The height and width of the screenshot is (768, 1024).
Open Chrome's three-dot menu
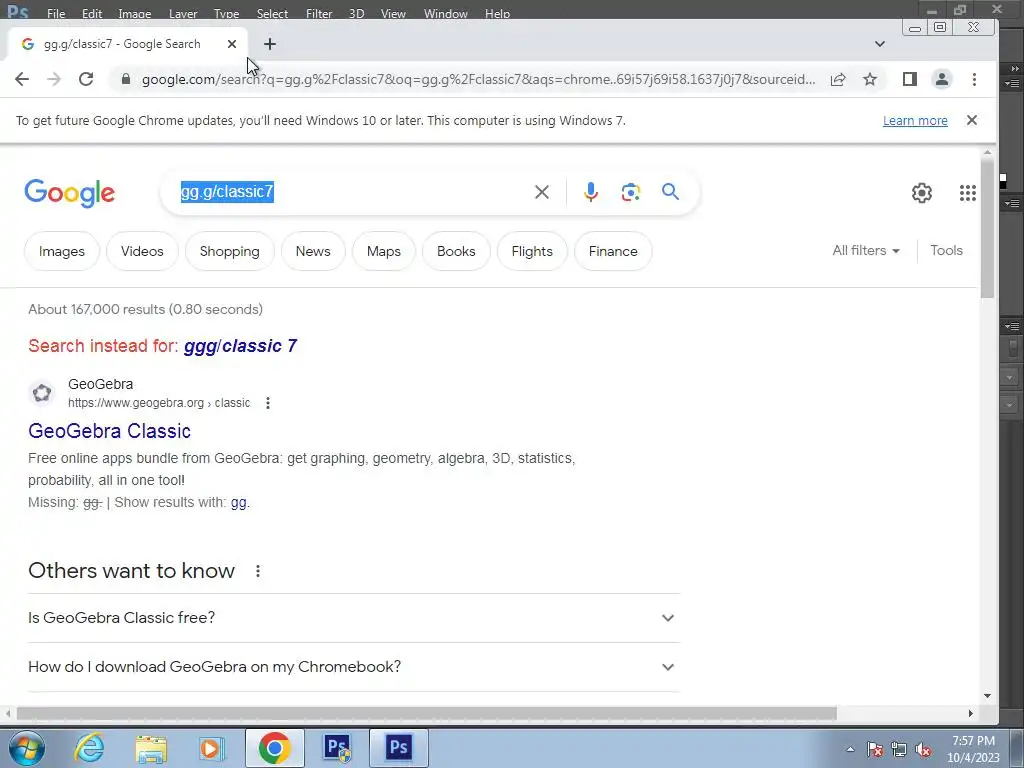[x=974, y=80]
